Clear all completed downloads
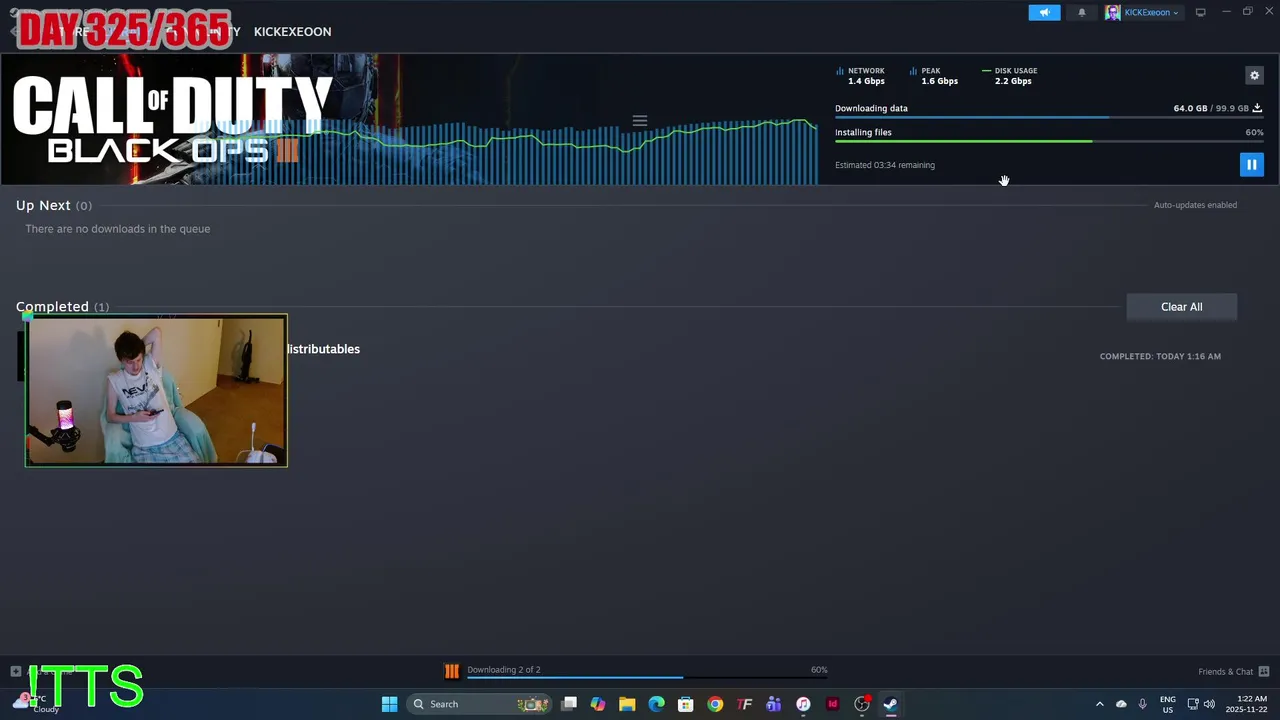Image resolution: width=1280 pixels, height=720 pixels. coord(1181,307)
